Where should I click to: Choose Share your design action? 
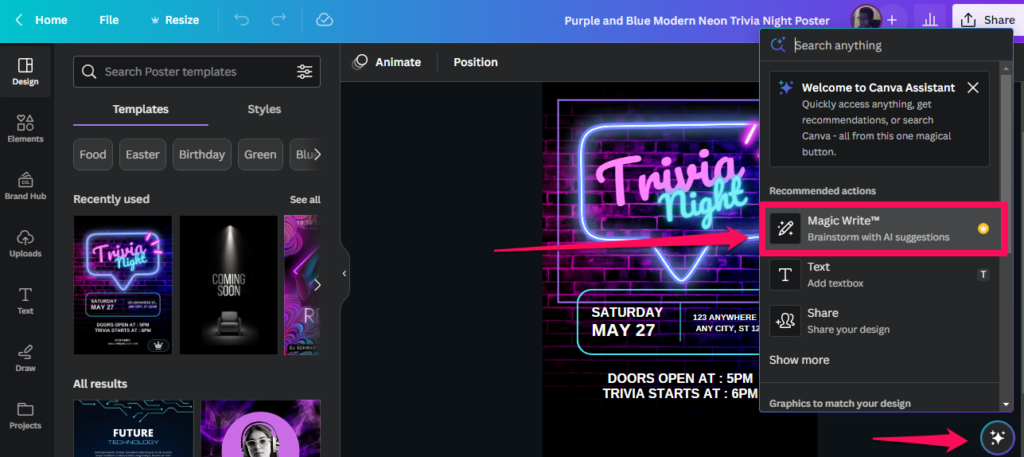(879, 321)
